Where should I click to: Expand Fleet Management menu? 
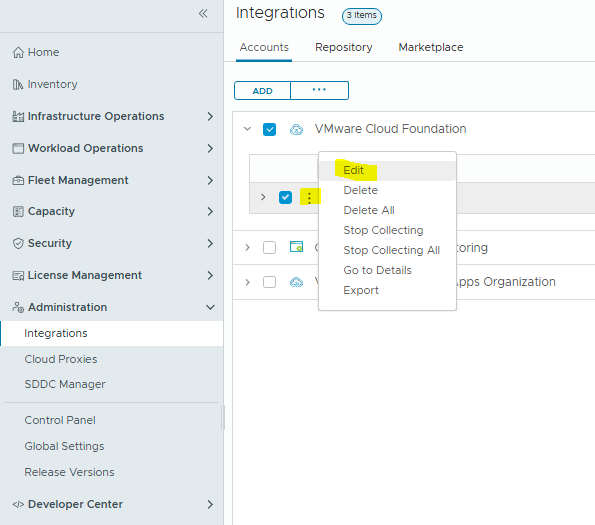point(210,181)
